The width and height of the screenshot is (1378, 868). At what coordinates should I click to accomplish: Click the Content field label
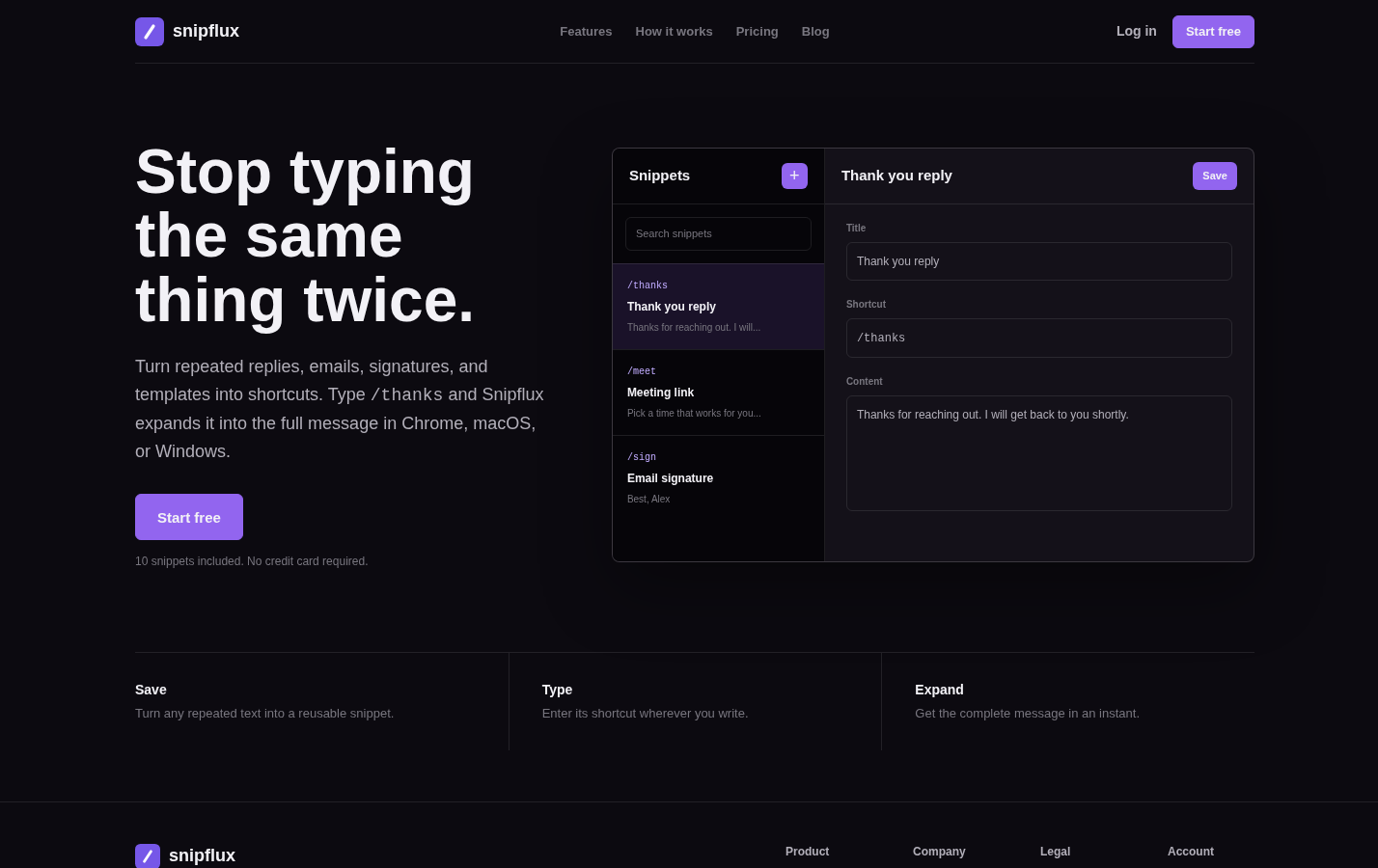coord(865,382)
